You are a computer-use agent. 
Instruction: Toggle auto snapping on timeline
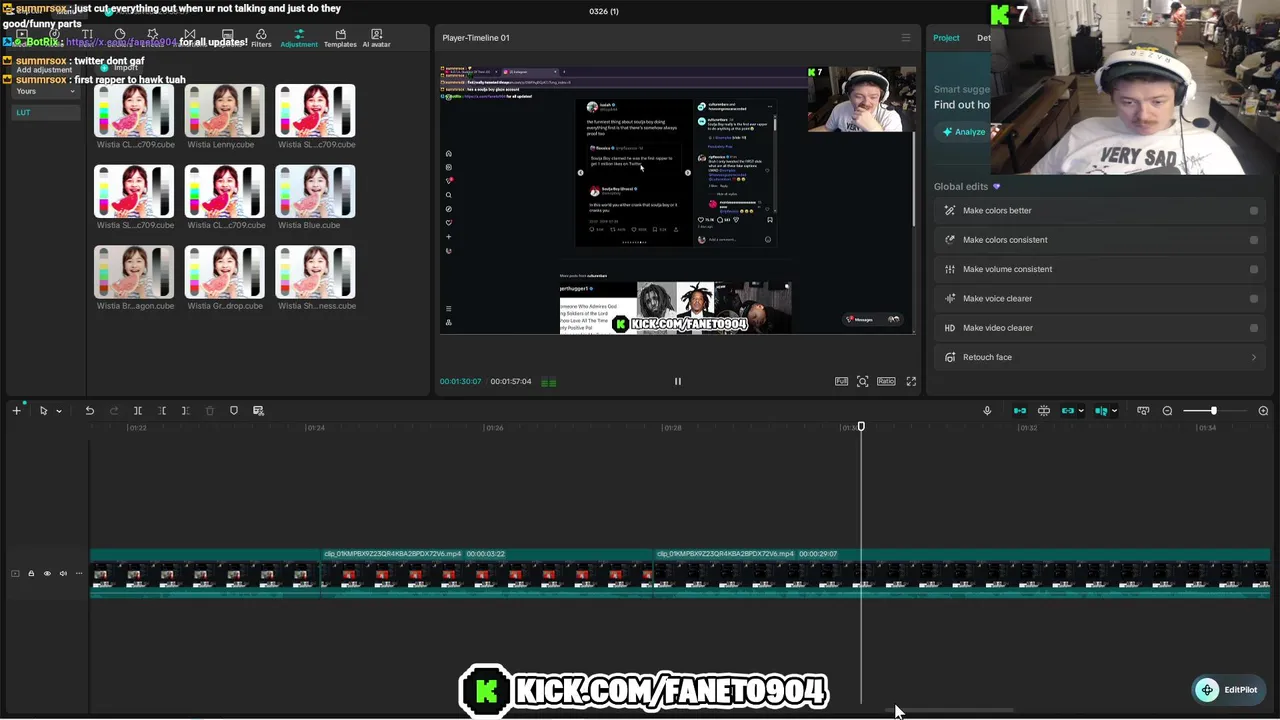pos(1044,410)
